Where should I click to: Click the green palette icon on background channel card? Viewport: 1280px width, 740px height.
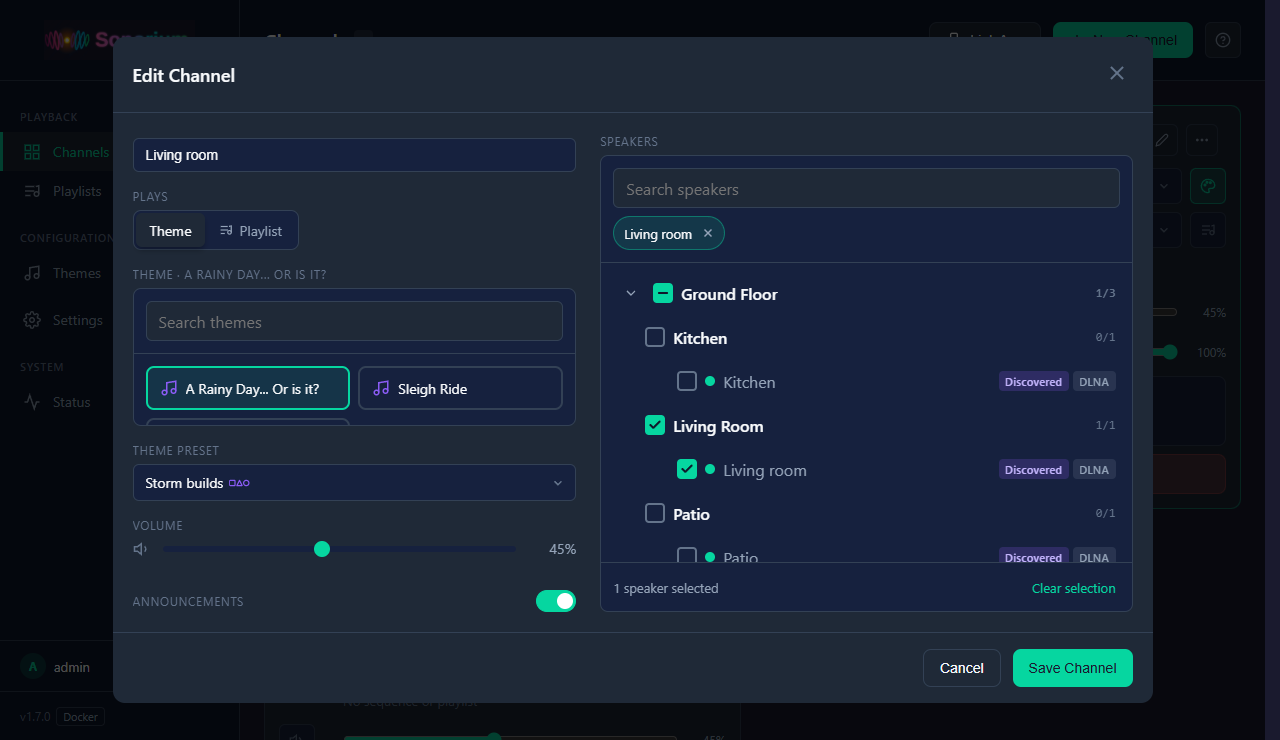(x=1208, y=186)
